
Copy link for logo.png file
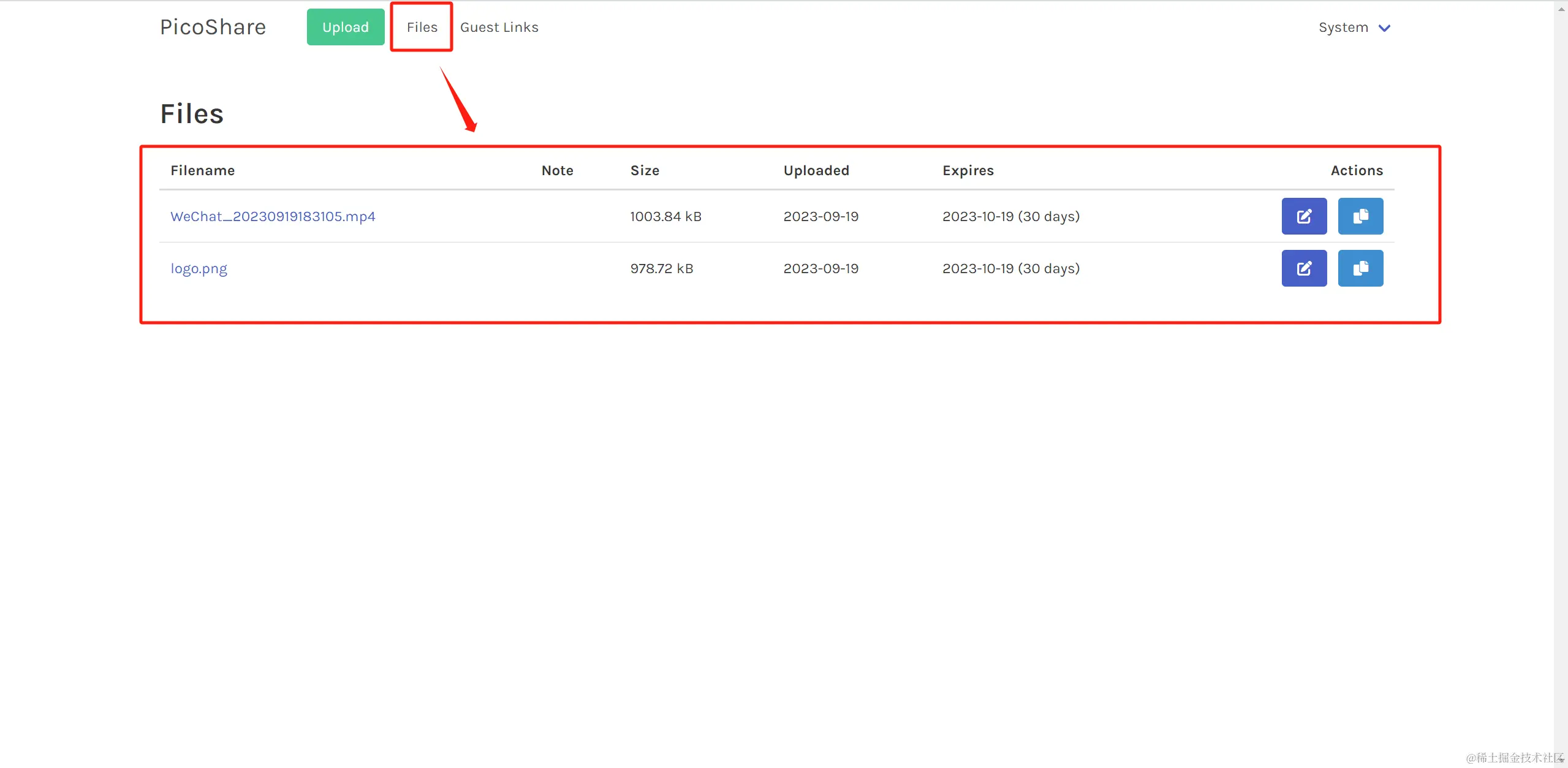1360,268
